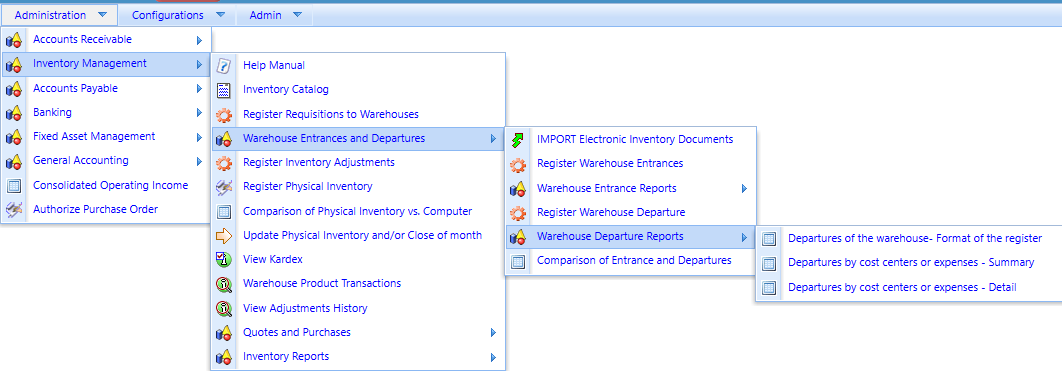Click the Consolidated Operating Income report icon

click(14, 186)
